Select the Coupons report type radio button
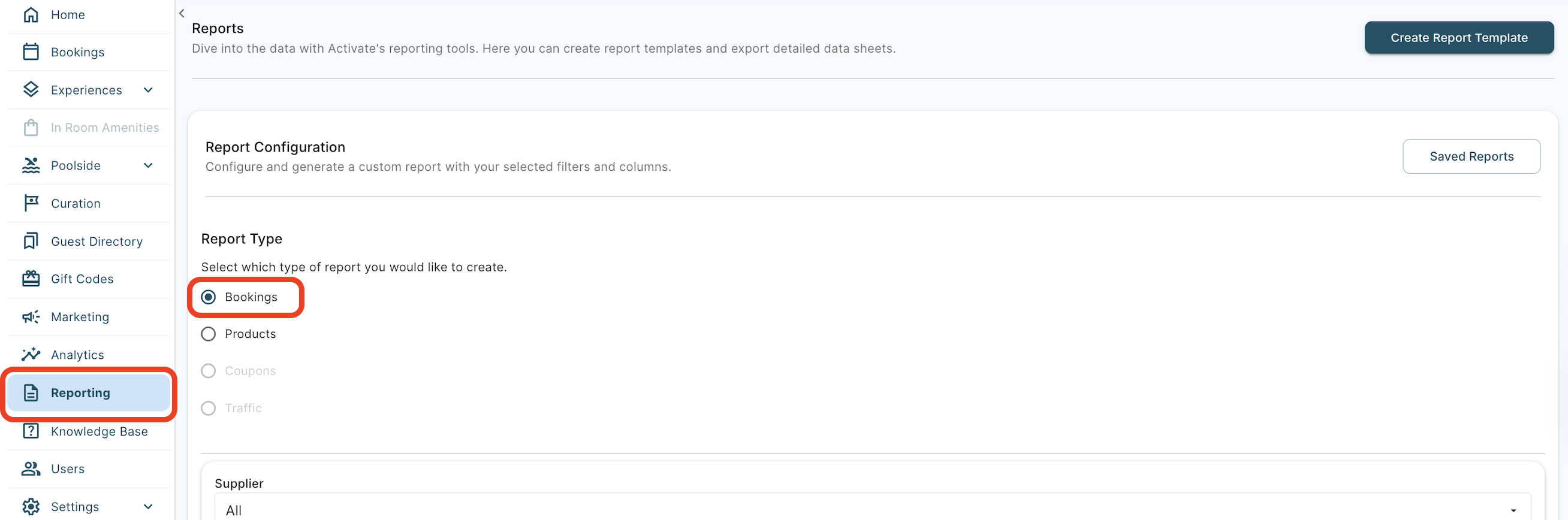1568x520 pixels. (208, 371)
